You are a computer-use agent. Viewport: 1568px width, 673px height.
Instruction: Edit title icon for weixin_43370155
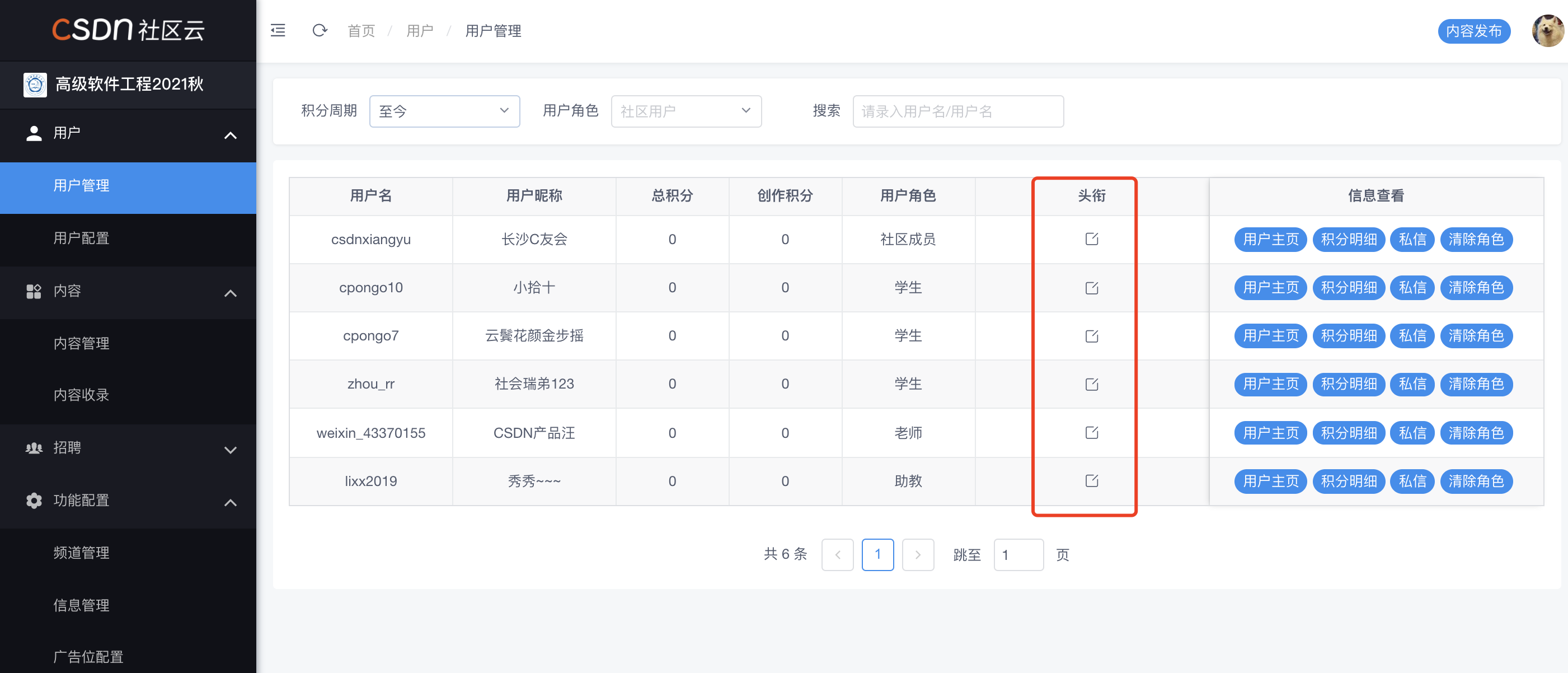[x=1091, y=432]
